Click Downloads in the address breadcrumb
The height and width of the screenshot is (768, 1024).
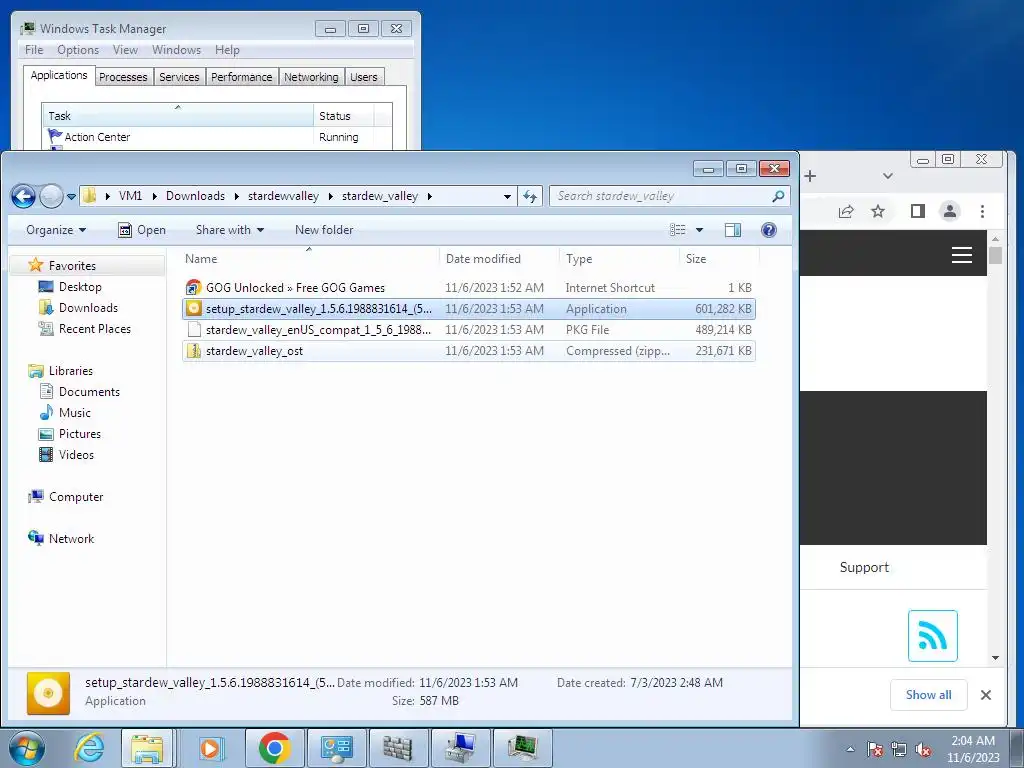point(195,196)
